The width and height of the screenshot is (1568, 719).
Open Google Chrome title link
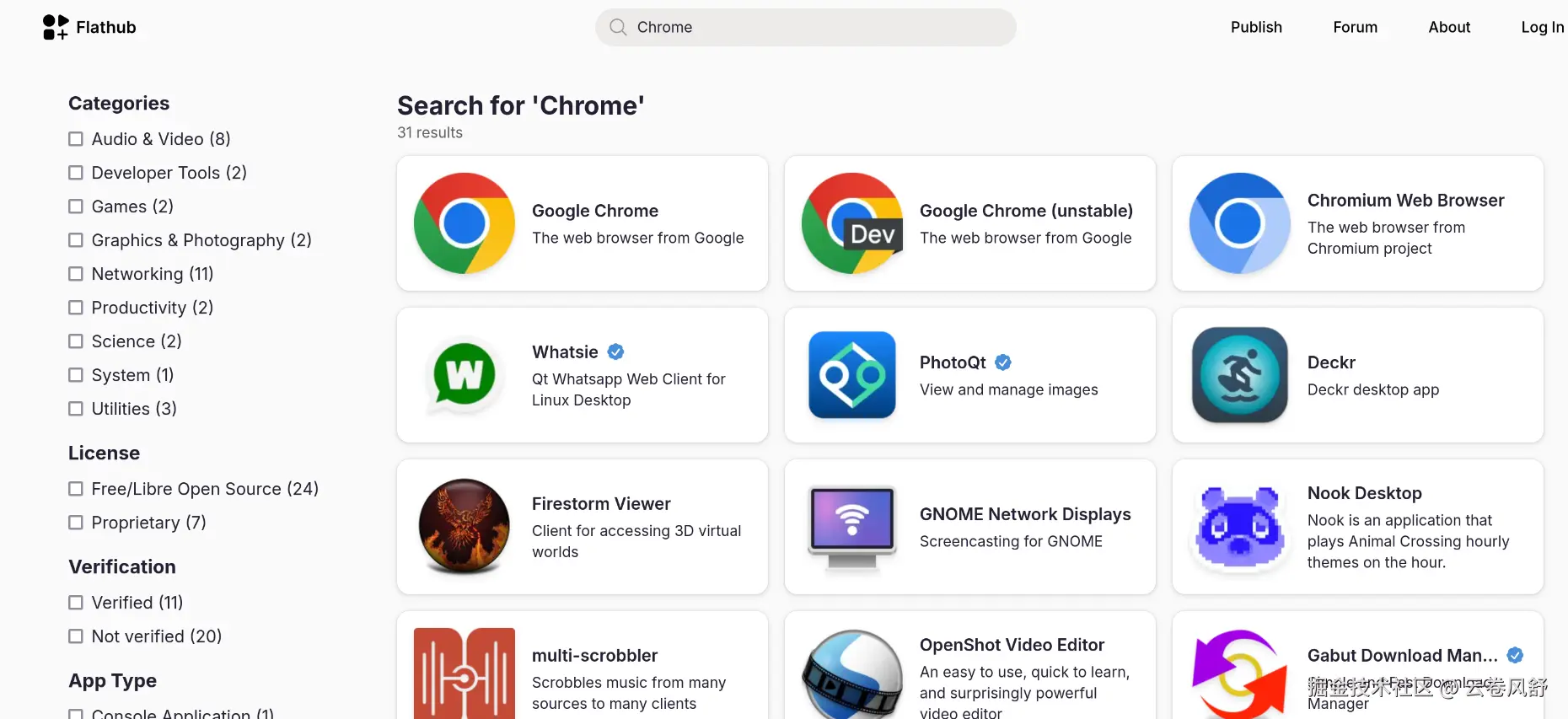pyautogui.click(x=595, y=211)
